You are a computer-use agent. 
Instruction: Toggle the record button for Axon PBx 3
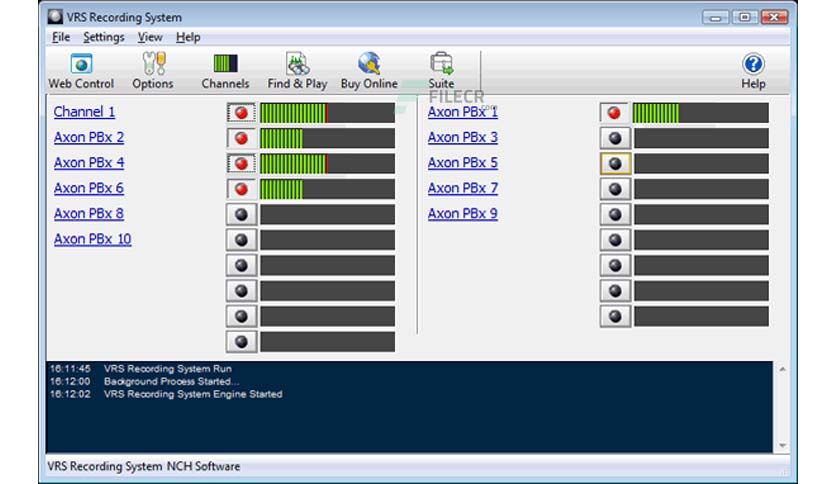coord(615,139)
